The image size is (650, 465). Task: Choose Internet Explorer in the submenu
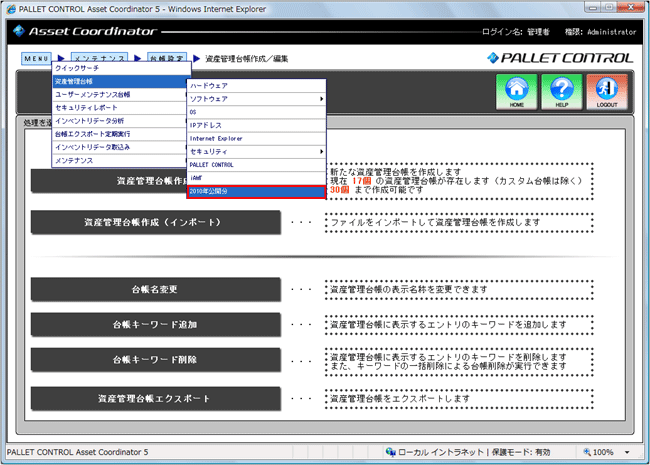pyautogui.click(x=256, y=138)
